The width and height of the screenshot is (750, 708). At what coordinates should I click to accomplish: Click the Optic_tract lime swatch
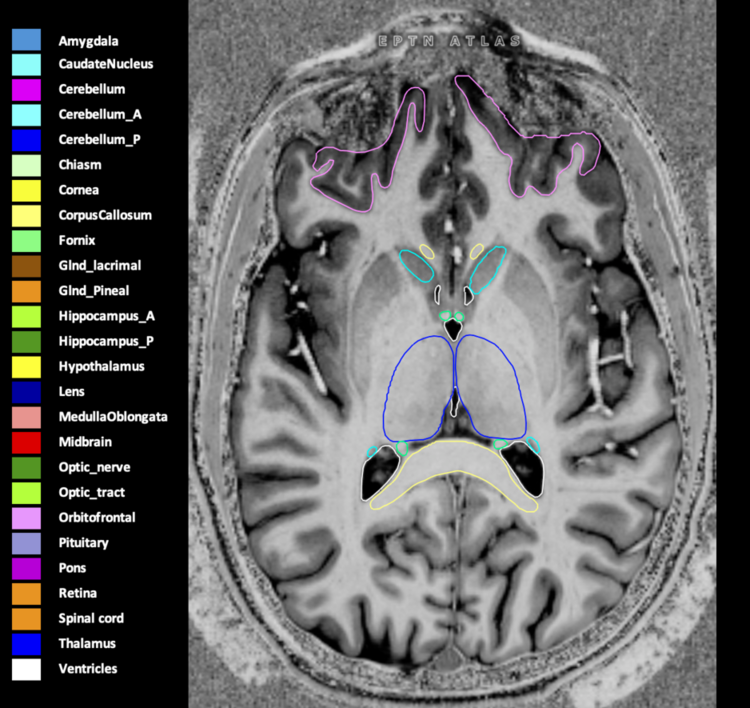pos(26,493)
